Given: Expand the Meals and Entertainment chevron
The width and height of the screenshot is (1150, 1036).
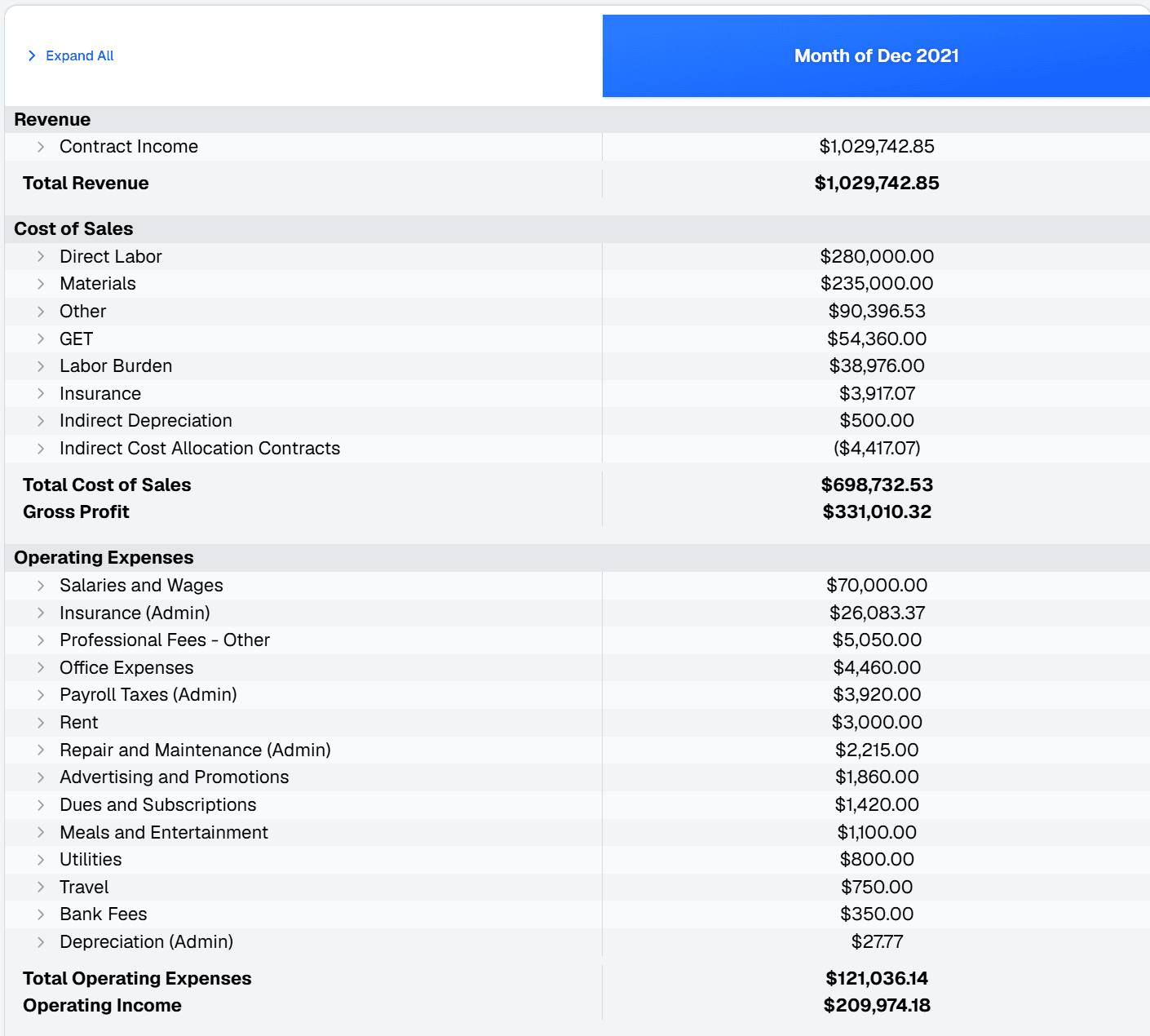Looking at the screenshot, I should [x=41, y=832].
